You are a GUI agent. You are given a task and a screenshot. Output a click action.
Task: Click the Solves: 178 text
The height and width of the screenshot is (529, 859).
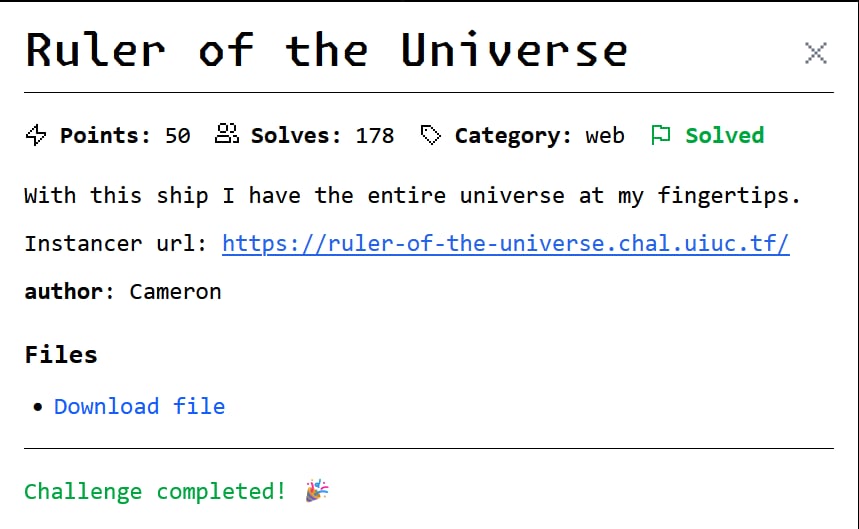[322, 135]
